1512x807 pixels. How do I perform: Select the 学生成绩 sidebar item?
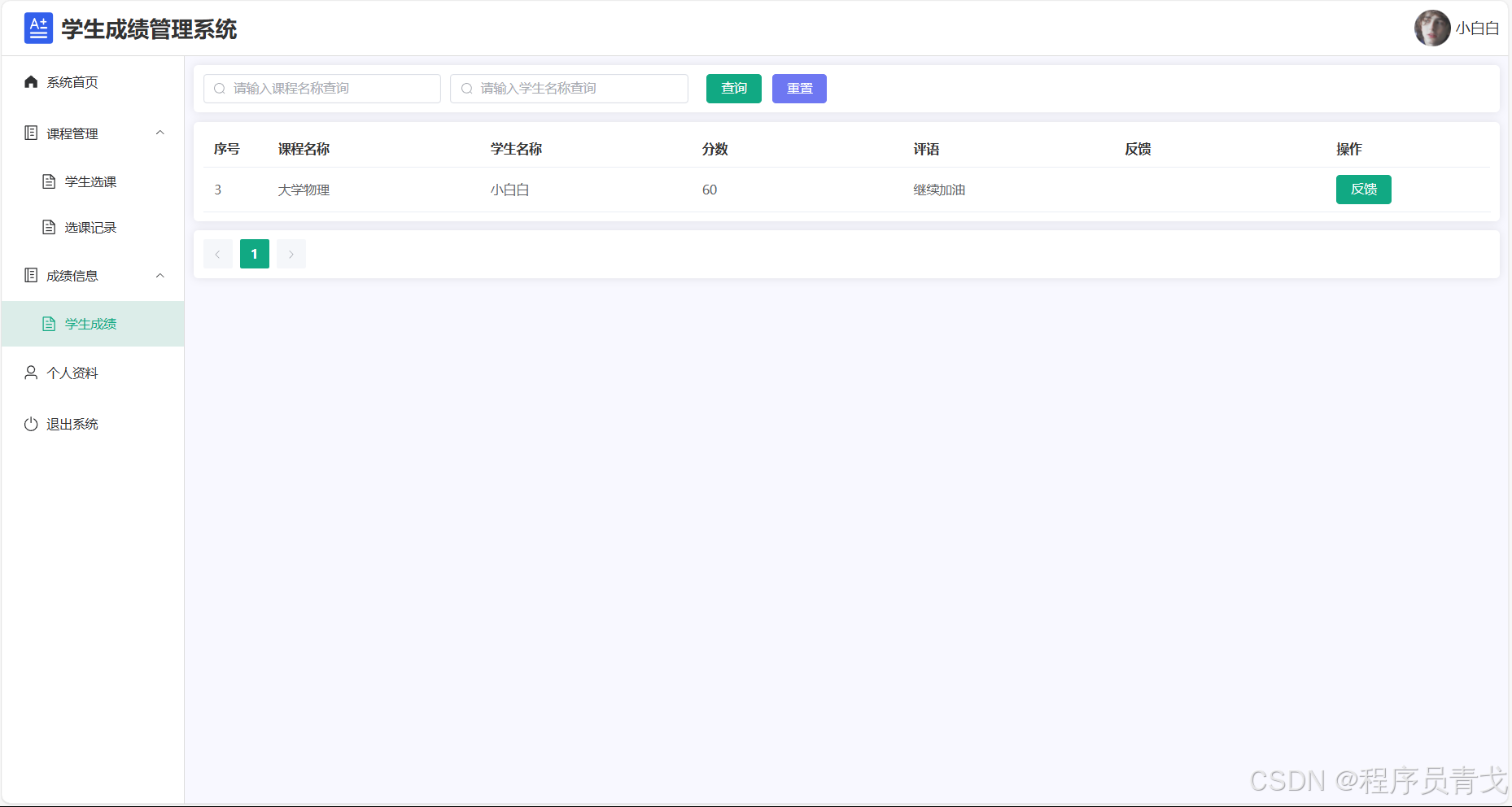click(90, 323)
